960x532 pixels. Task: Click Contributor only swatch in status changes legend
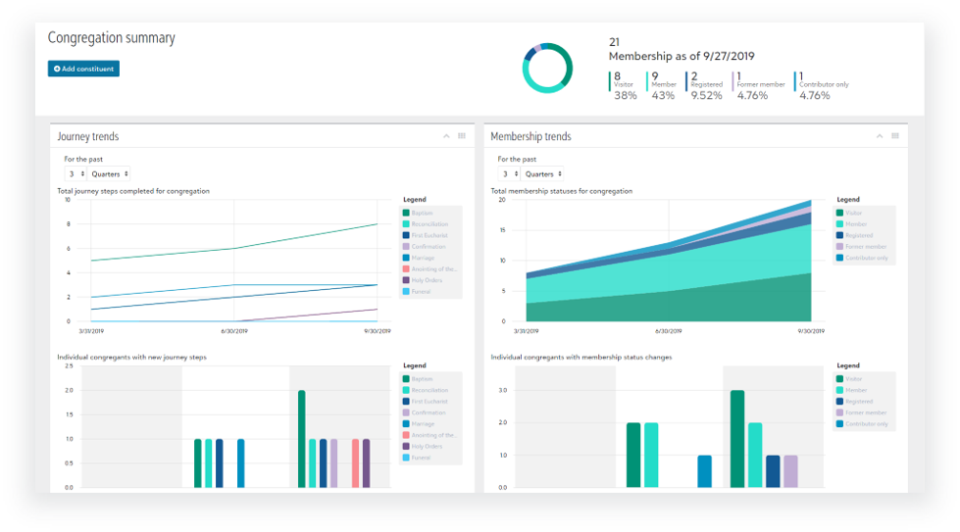pos(840,424)
